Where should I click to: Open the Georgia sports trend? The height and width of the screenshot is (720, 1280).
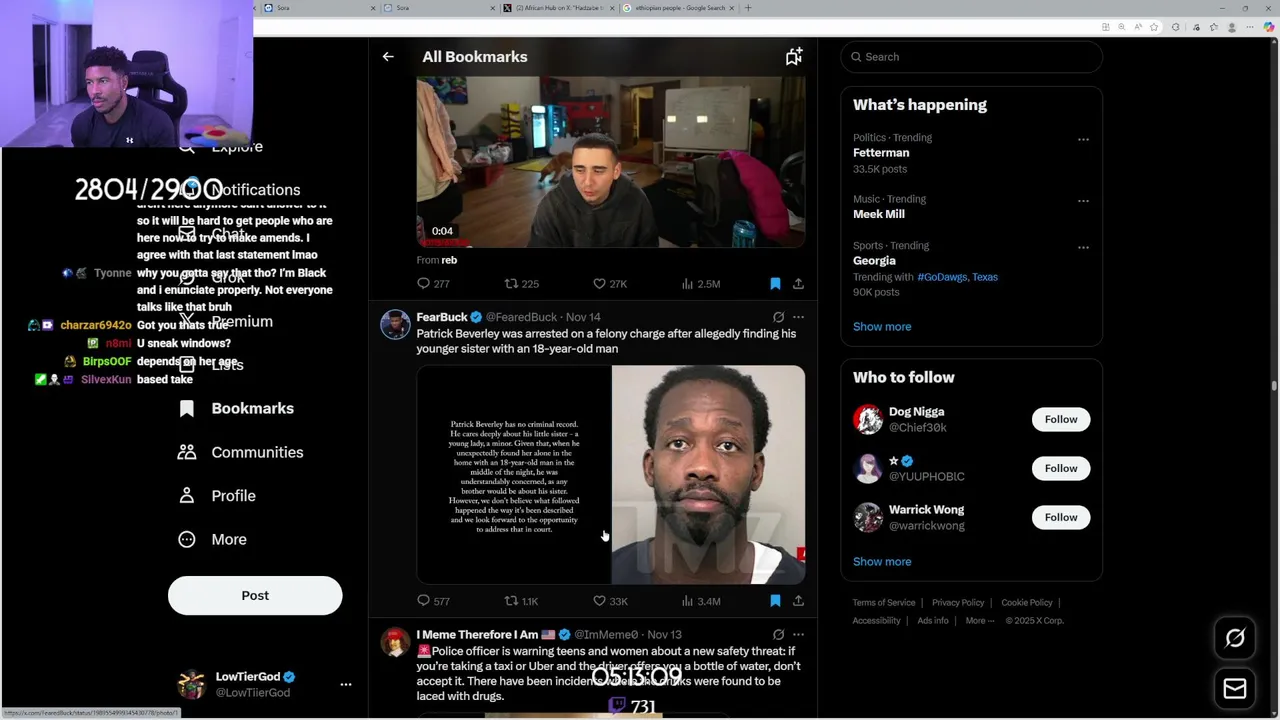click(874, 261)
